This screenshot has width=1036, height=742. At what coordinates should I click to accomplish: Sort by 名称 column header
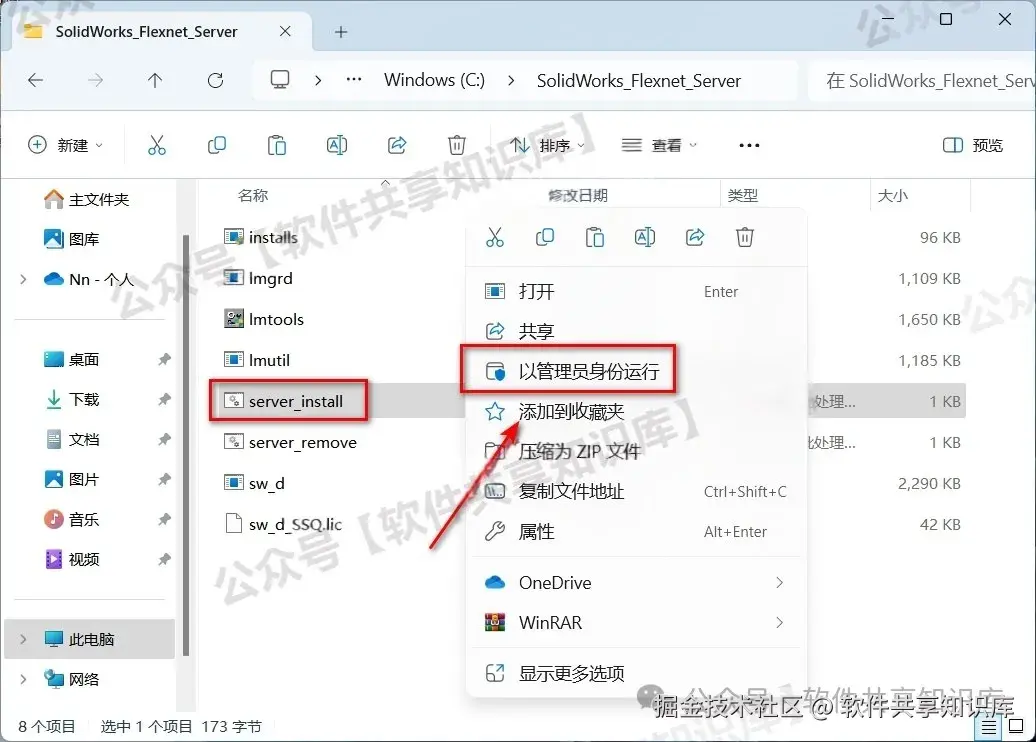[x=253, y=196]
